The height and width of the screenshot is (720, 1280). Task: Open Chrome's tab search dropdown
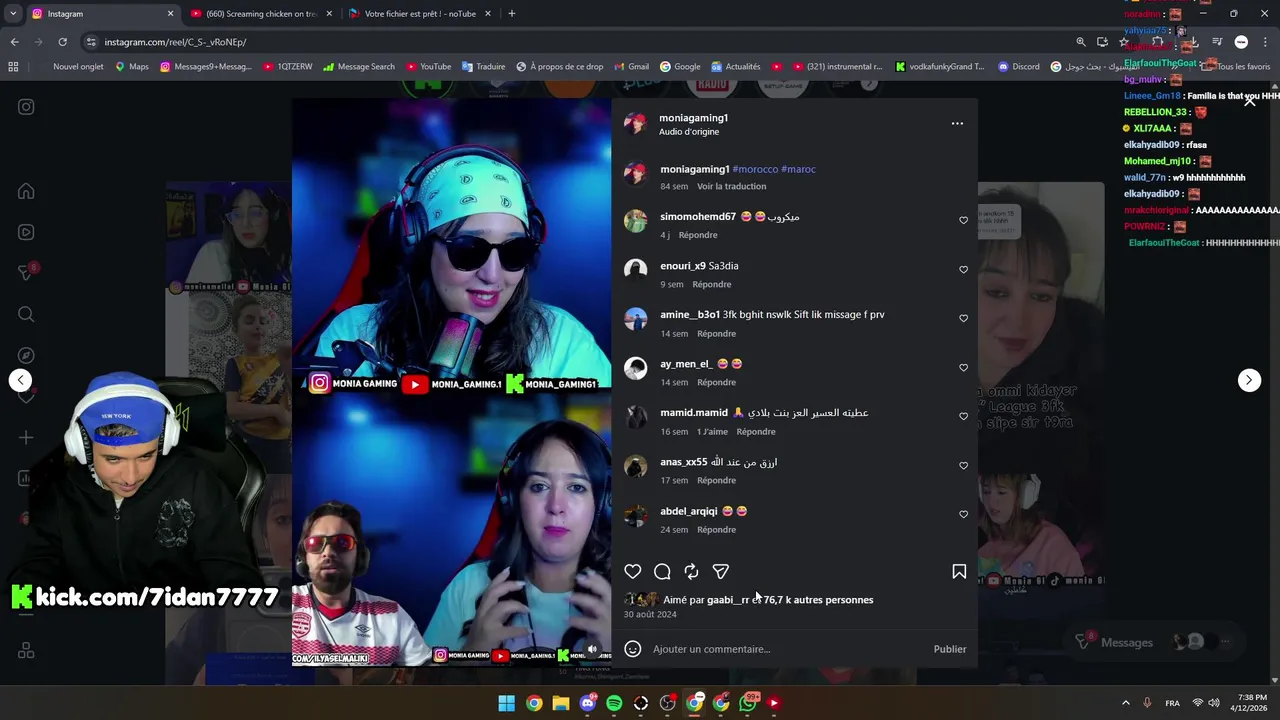(13, 14)
